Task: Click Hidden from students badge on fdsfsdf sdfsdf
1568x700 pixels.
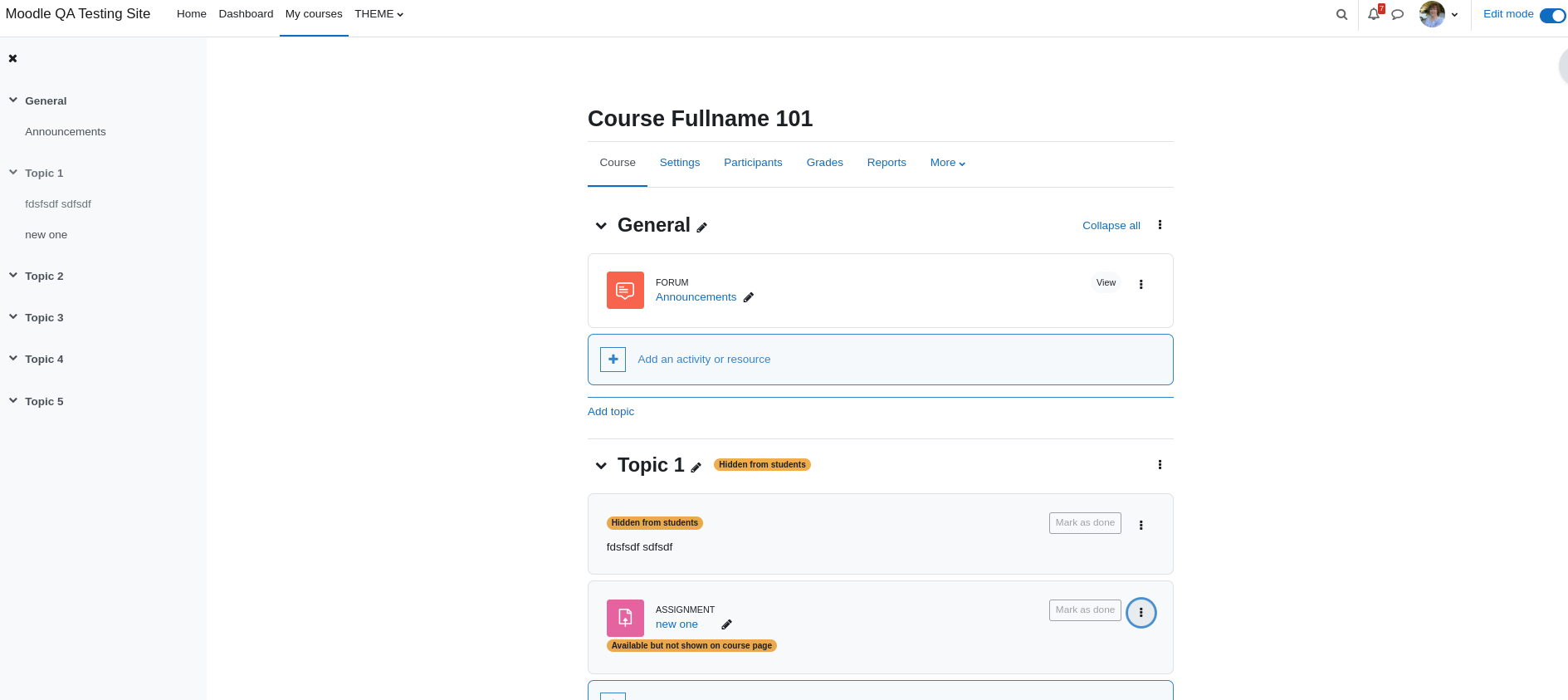Action: coord(655,523)
